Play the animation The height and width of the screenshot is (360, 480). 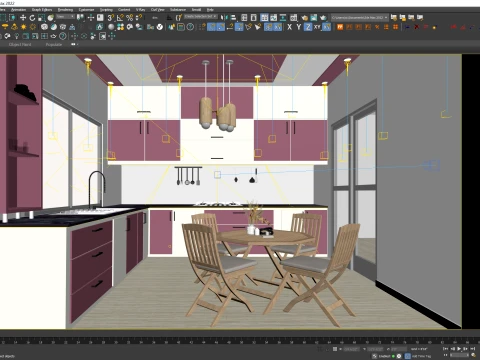tap(459, 349)
